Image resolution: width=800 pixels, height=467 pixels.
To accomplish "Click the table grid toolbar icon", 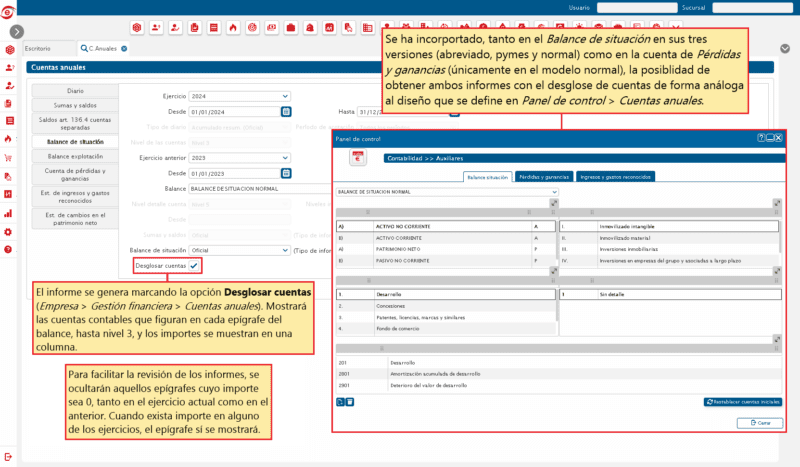I will (368, 28).
